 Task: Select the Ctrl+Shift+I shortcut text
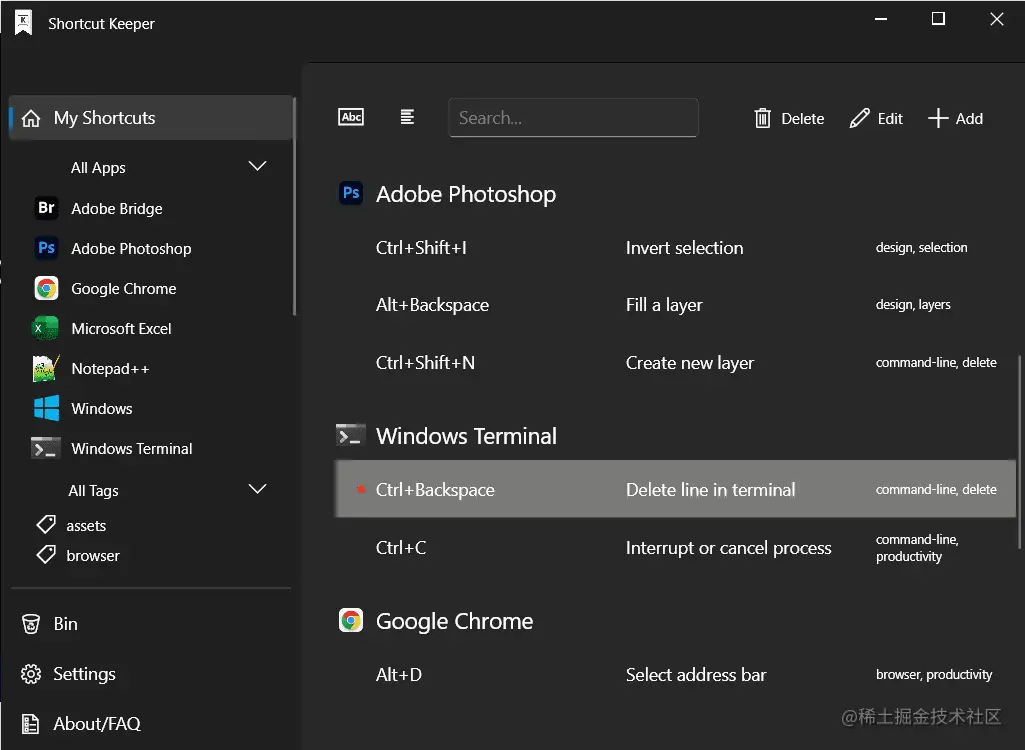[421, 248]
